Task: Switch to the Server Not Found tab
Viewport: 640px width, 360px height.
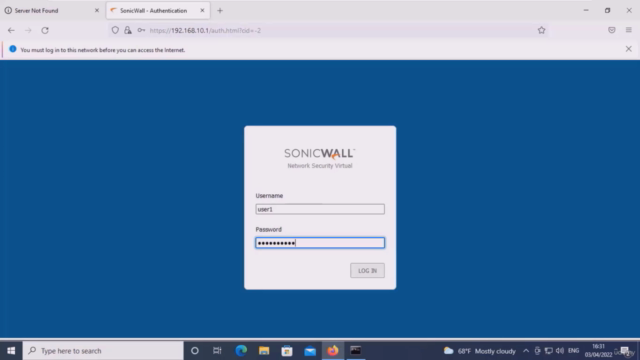Action: tap(52, 11)
